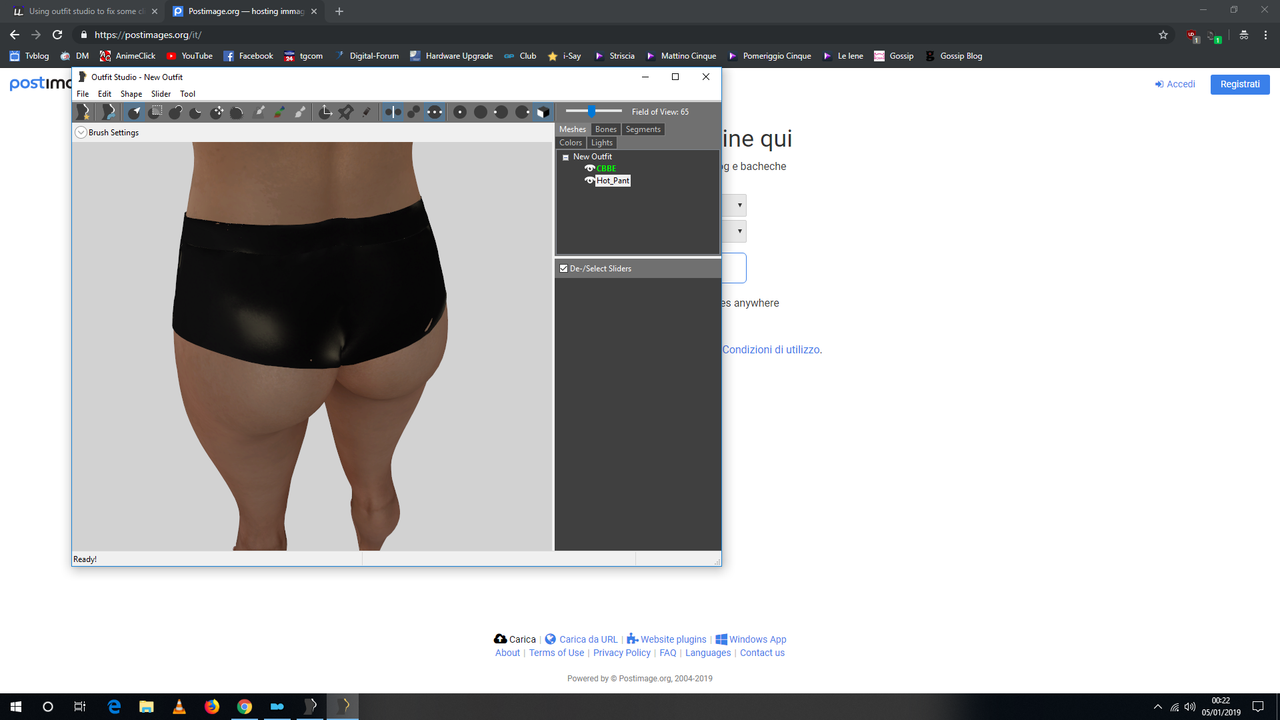
Task: Select the Alpha brush tool
Action: coord(300,112)
